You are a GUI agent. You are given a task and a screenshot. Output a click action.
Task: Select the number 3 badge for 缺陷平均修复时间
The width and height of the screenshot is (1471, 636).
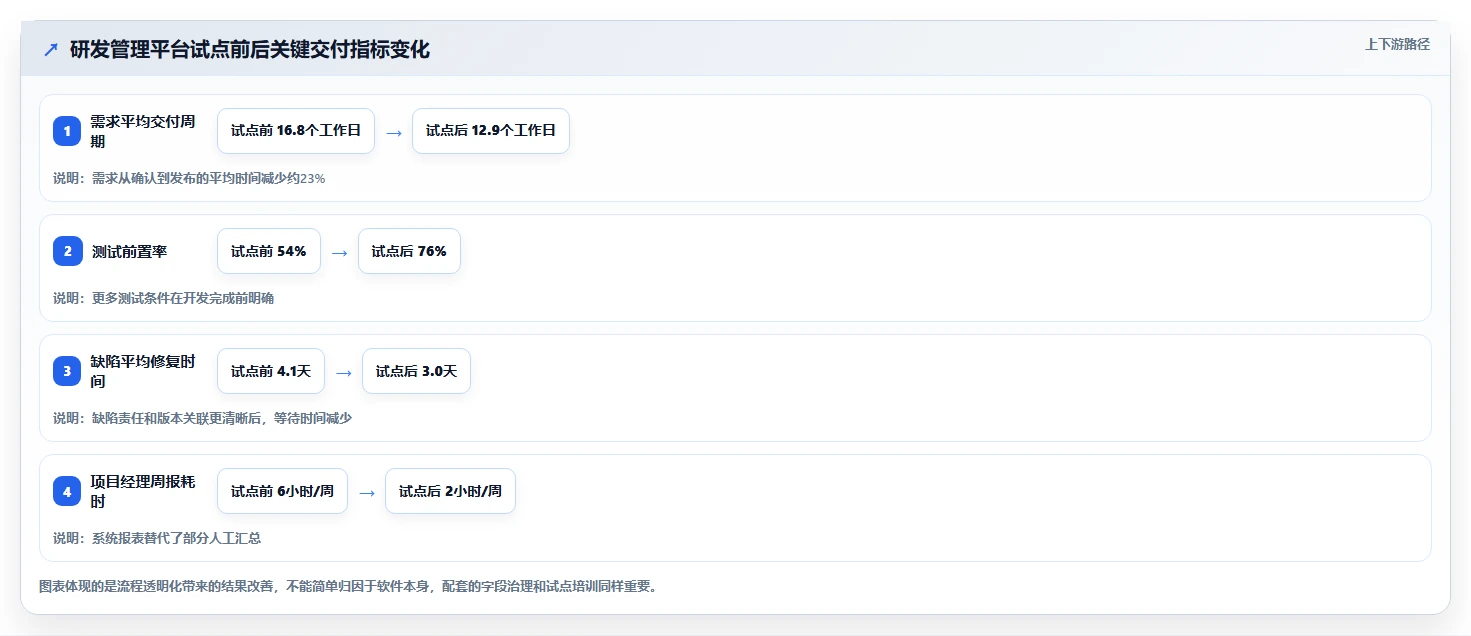[x=67, y=371]
